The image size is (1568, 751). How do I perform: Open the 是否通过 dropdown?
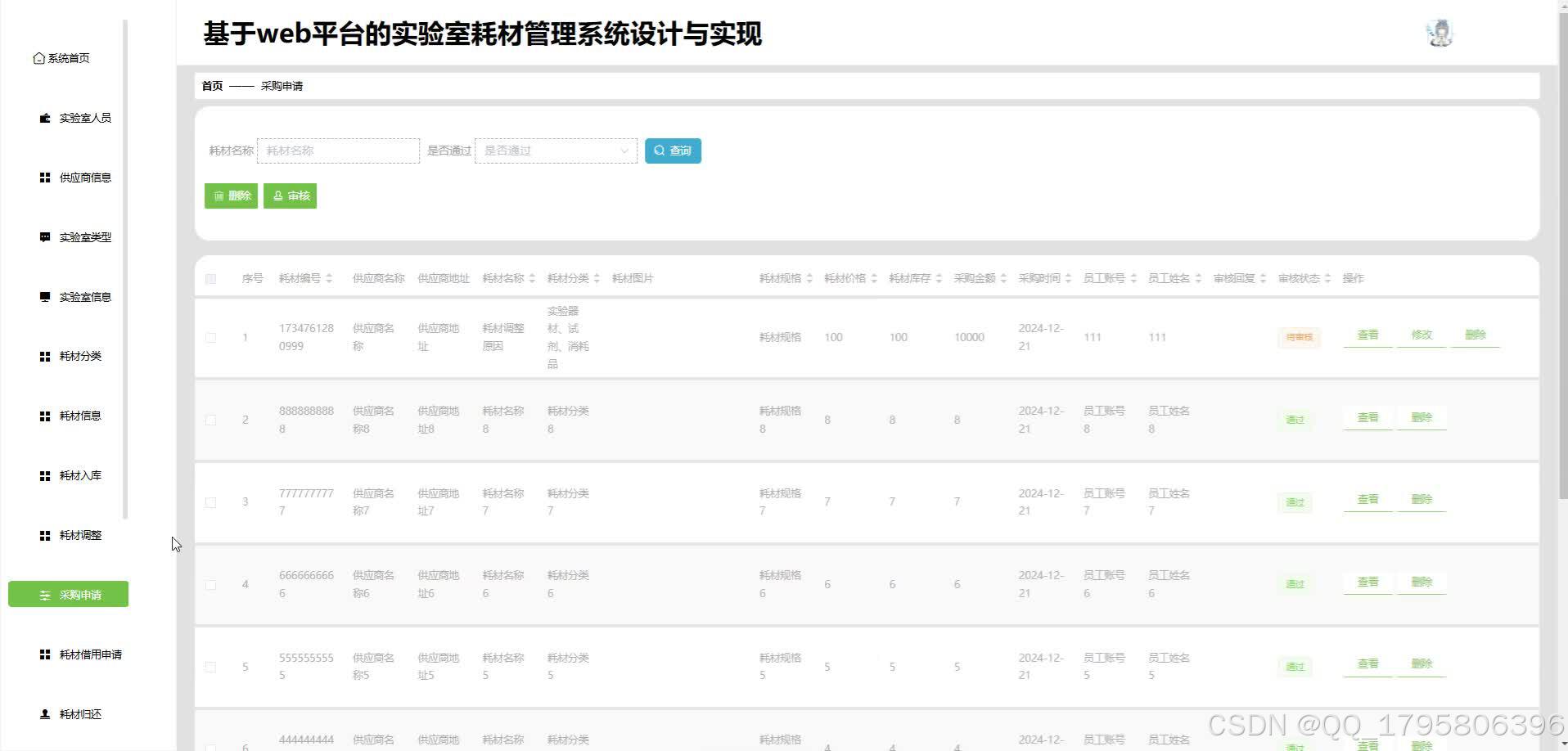click(x=556, y=151)
